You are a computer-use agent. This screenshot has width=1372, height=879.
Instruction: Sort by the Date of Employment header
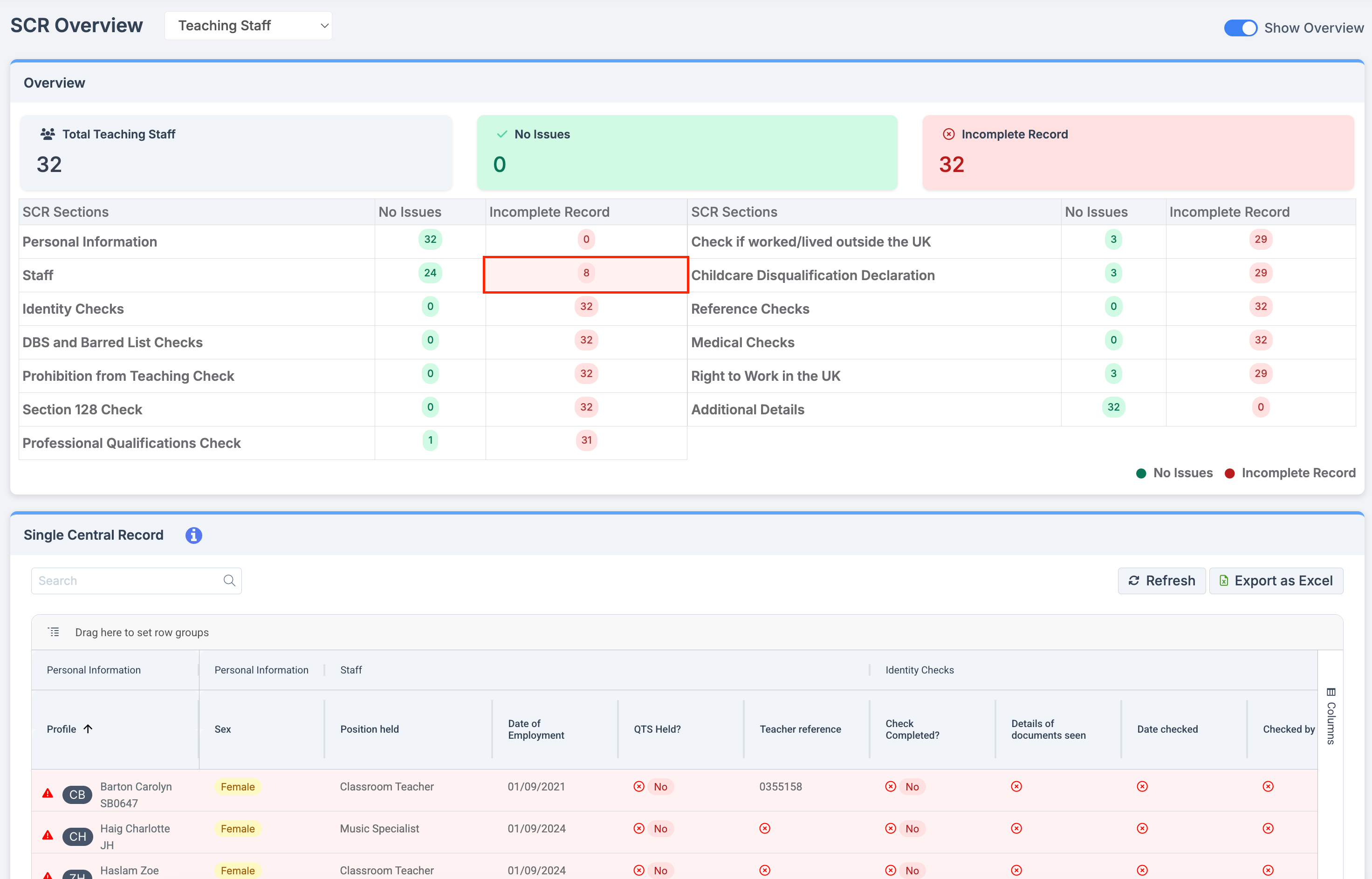535,729
